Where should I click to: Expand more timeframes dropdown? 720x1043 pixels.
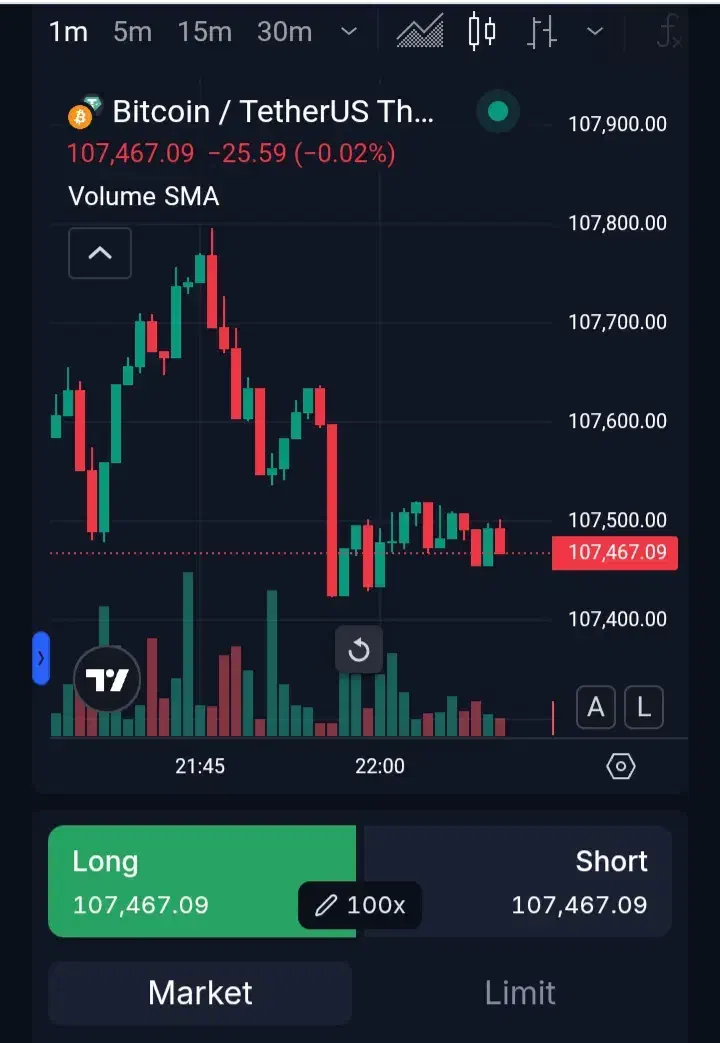pos(349,32)
